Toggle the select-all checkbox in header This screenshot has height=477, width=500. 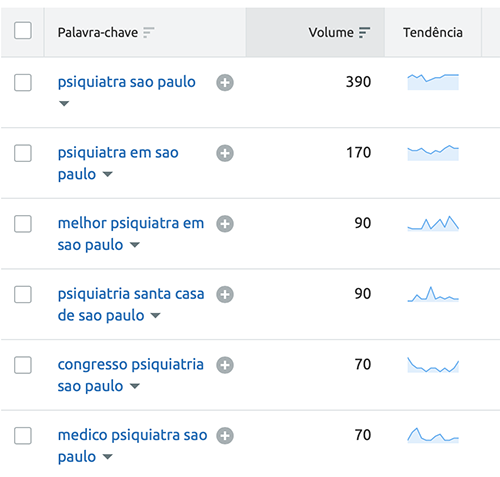[x=23, y=31]
